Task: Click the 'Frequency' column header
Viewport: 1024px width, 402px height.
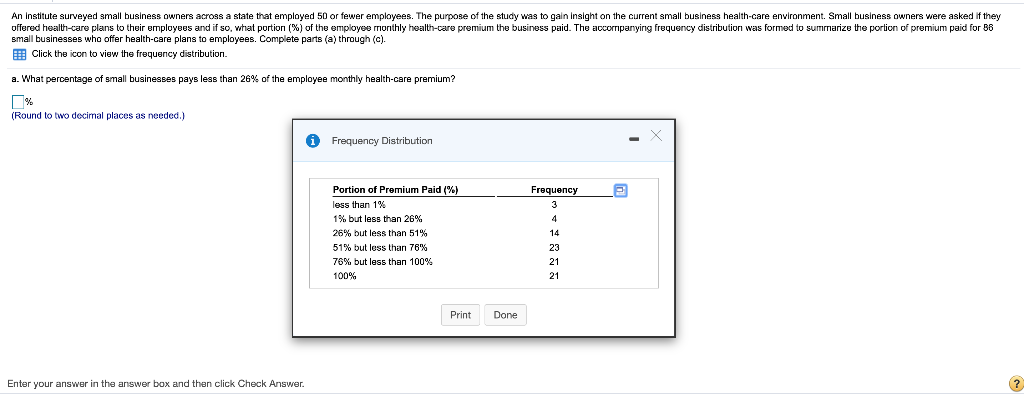Action: 554,190
